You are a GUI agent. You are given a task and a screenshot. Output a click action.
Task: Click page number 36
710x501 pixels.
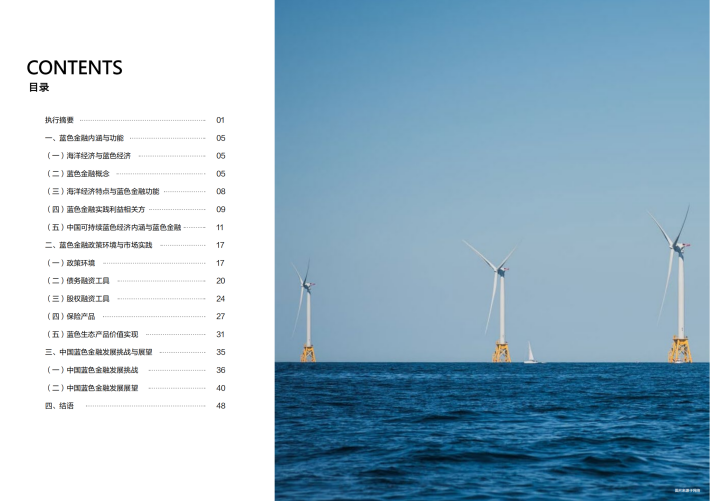click(221, 370)
